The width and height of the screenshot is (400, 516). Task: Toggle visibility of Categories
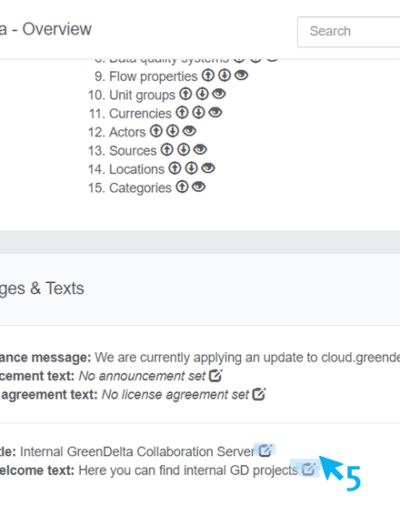(199, 187)
